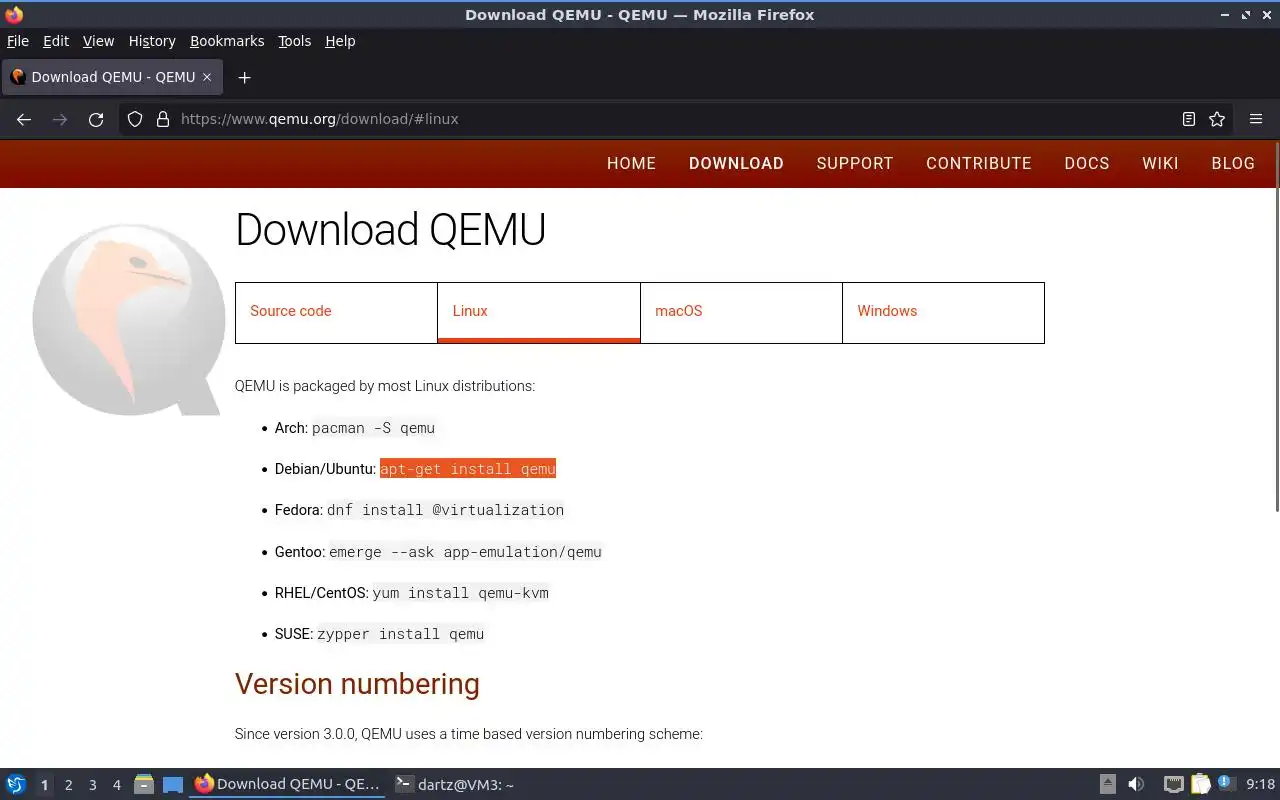
Task: Activate Firefox window in taskbar
Action: tap(288, 785)
